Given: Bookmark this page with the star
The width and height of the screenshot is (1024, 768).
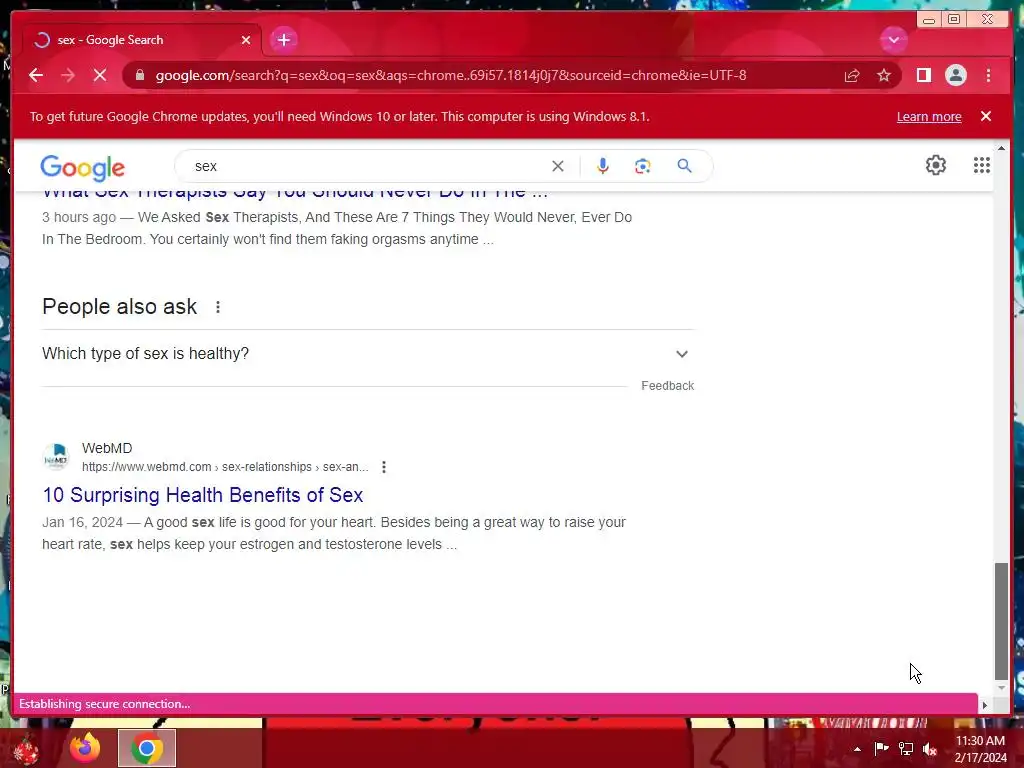Looking at the screenshot, I should [x=884, y=75].
